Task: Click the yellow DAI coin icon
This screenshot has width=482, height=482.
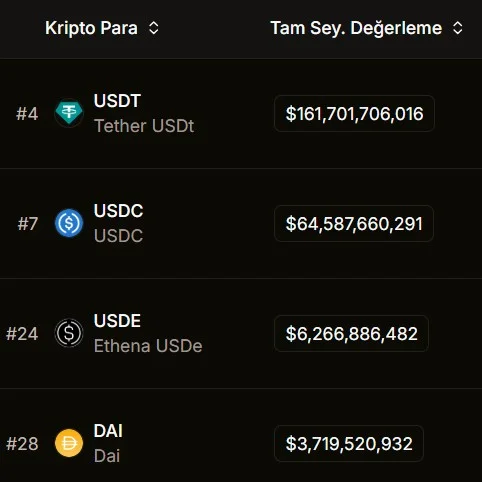Action: (69, 443)
